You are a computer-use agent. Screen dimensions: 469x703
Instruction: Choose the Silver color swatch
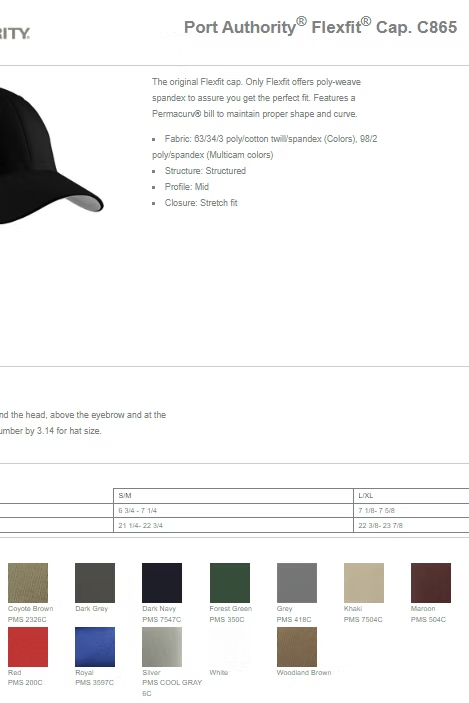162,647
